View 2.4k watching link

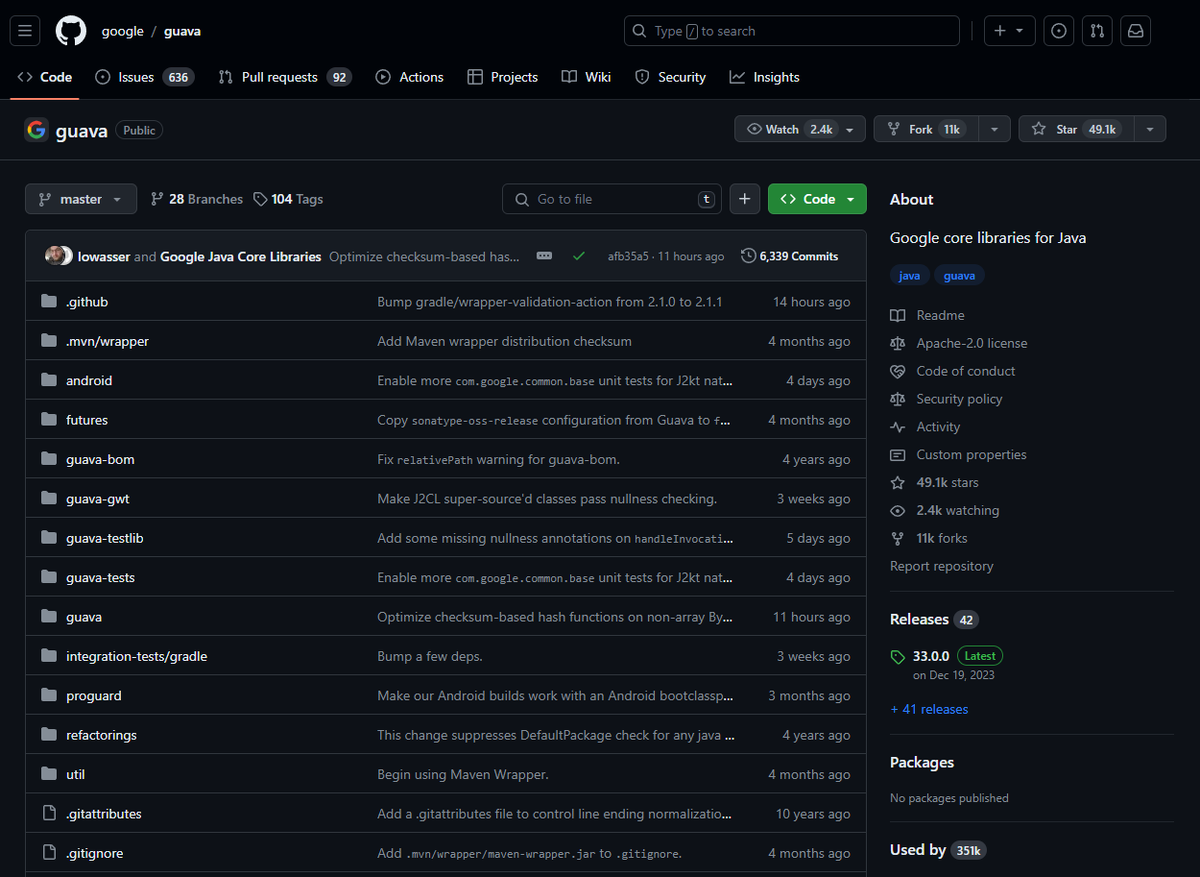944,511
